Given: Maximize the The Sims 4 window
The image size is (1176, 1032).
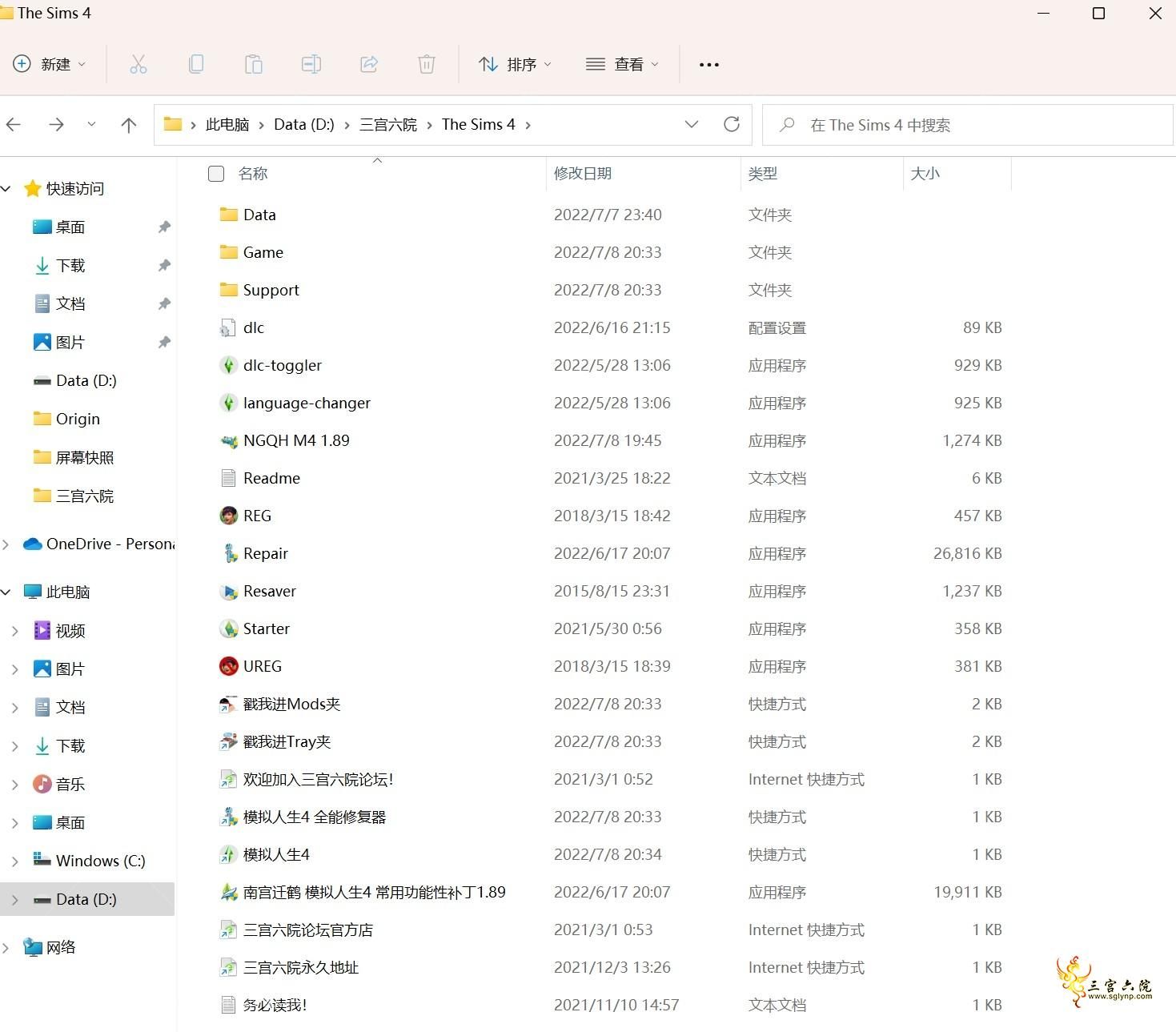Looking at the screenshot, I should (1098, 14).
